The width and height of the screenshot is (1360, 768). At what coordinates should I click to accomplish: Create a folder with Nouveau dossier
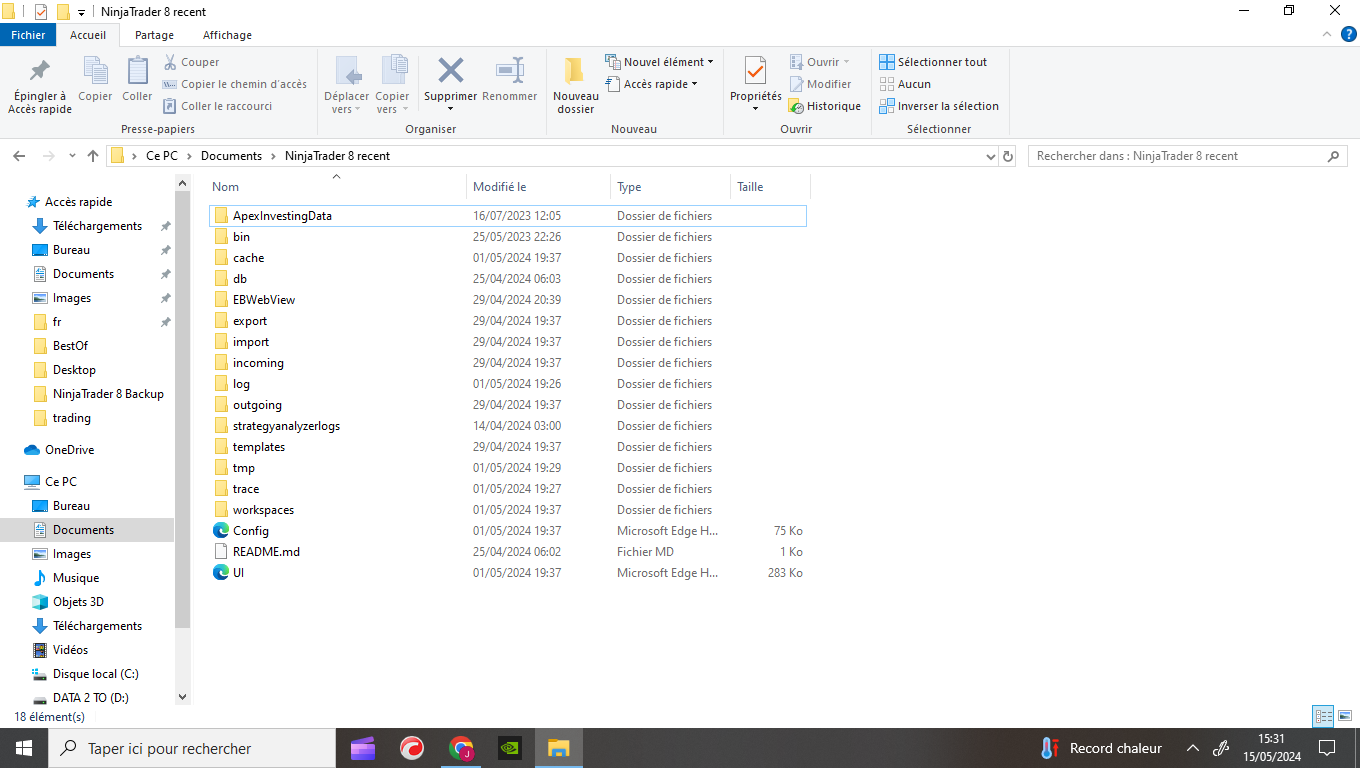pyautogui.click(x=575, y=84)
